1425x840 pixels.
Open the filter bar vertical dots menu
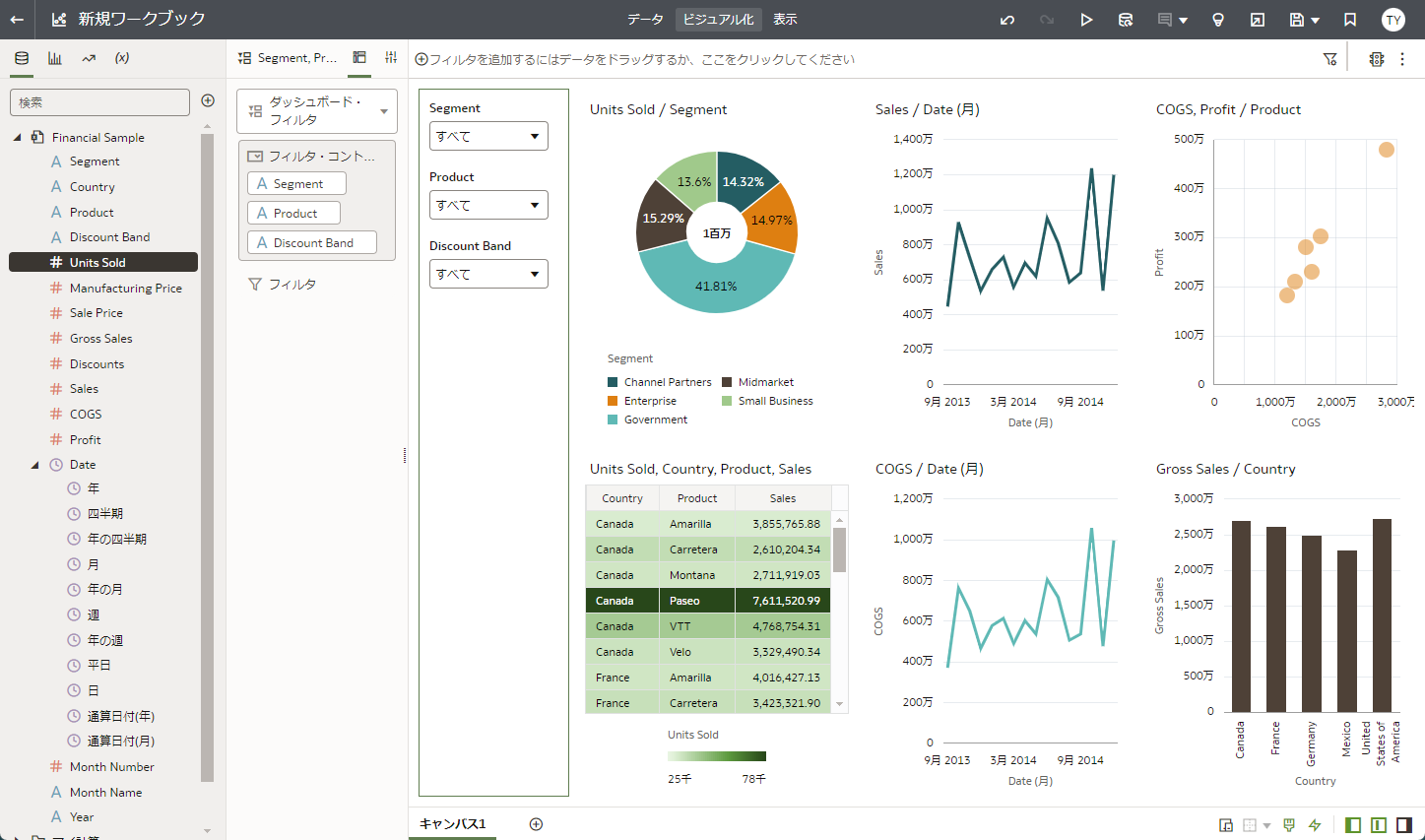1402,59
